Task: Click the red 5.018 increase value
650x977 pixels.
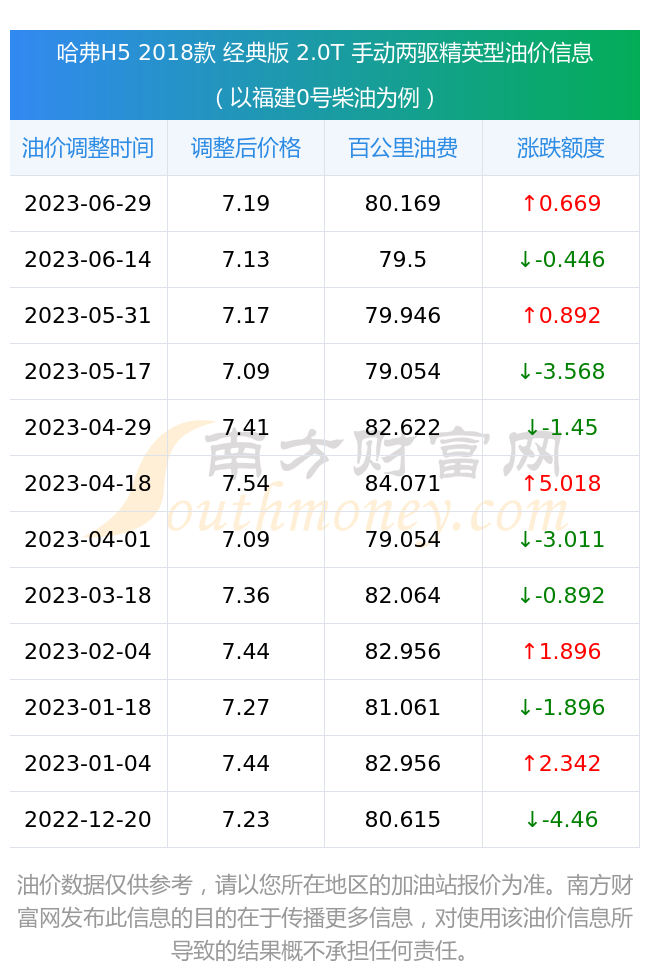Action: tap(561, 483)
